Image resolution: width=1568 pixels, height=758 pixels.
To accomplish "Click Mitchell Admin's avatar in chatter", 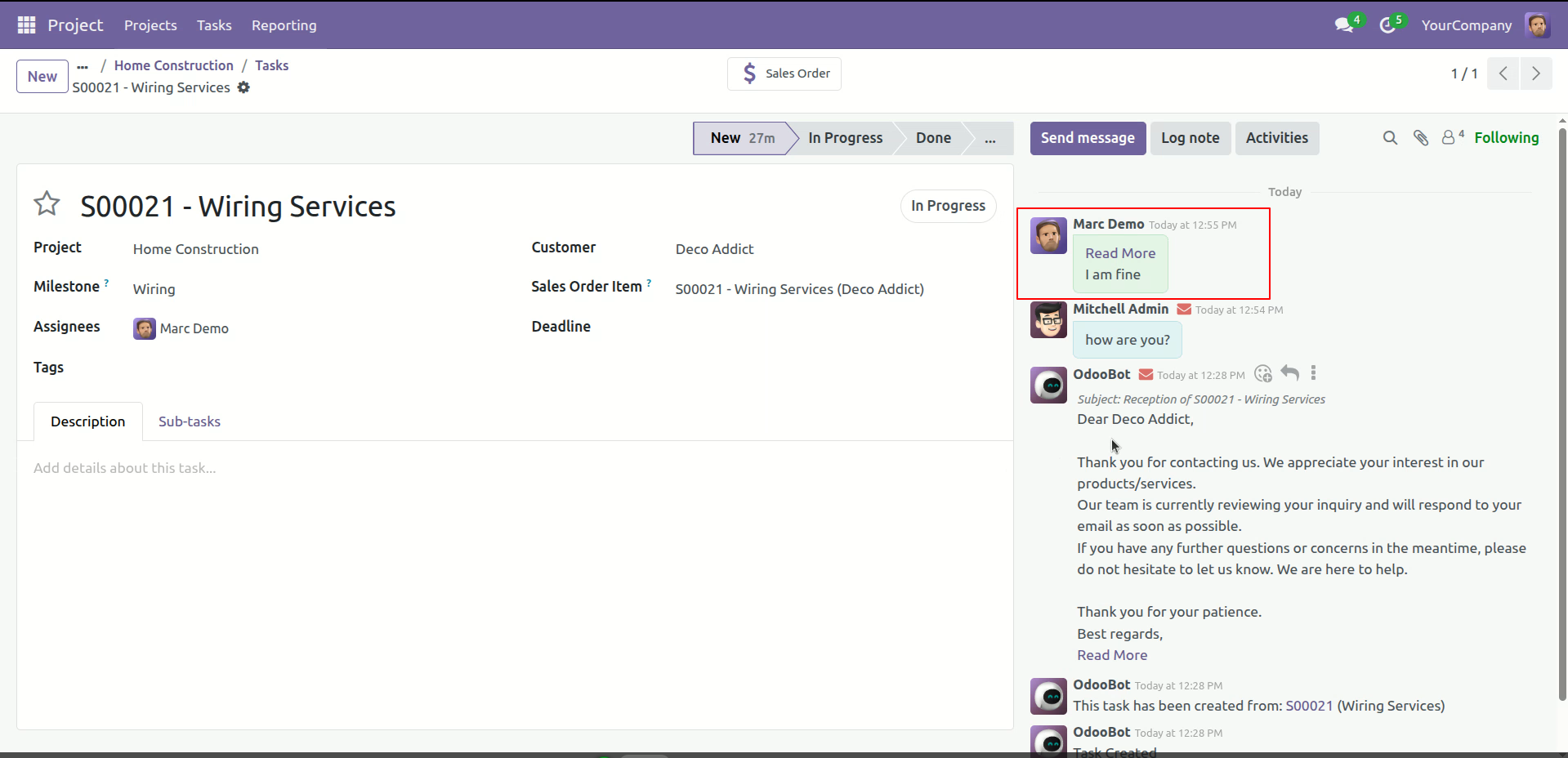I will click(x=1048, y=320).
